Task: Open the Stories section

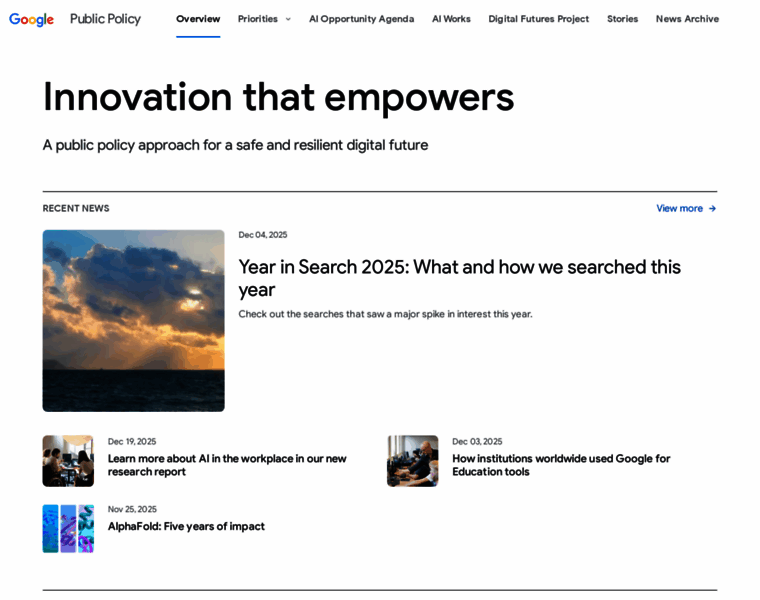Action: pos(622,19)
